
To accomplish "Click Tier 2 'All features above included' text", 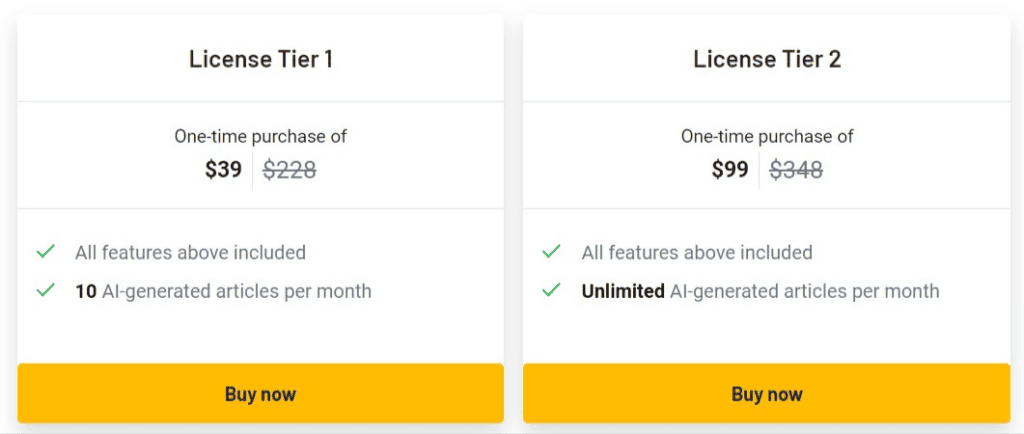I will point(697,252).
